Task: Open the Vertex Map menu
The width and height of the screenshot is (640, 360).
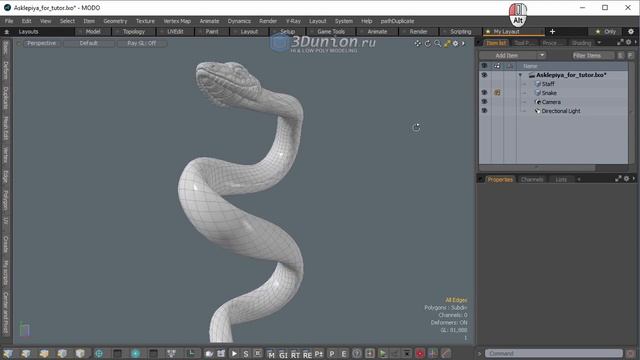Action: pos(177,21)
